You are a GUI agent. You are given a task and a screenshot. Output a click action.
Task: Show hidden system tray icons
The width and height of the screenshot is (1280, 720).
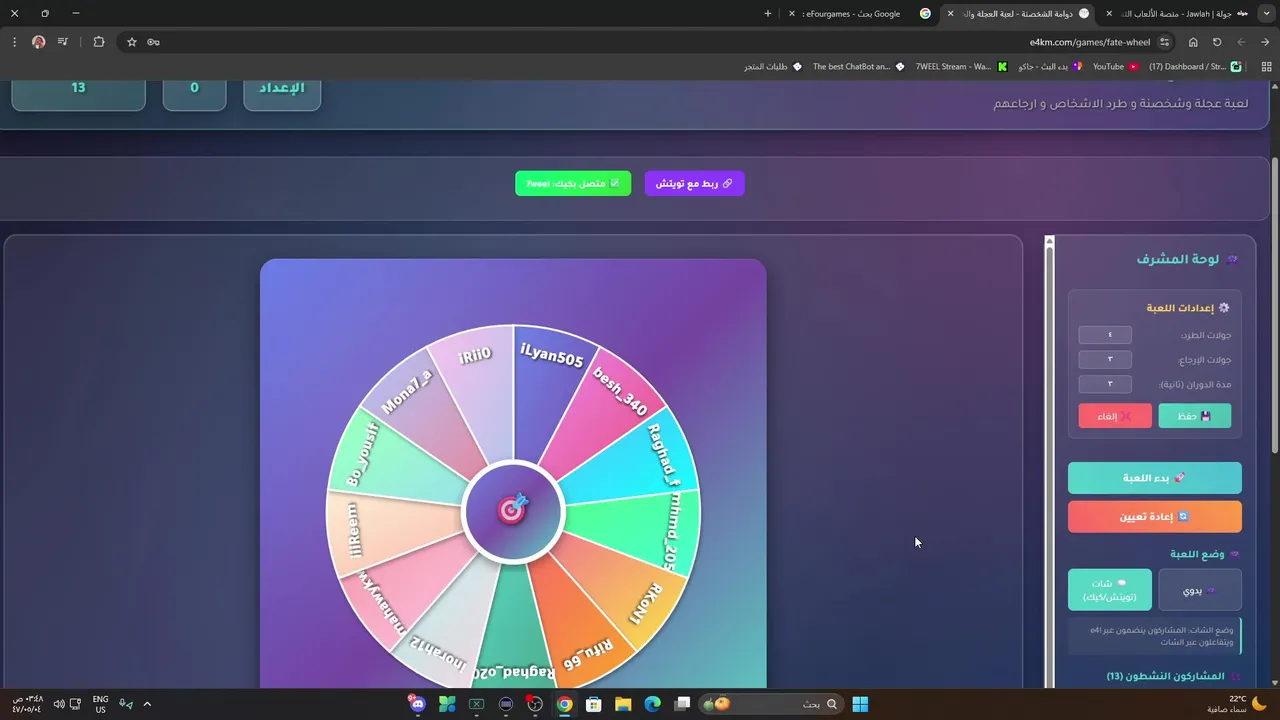tap(147, 704)
